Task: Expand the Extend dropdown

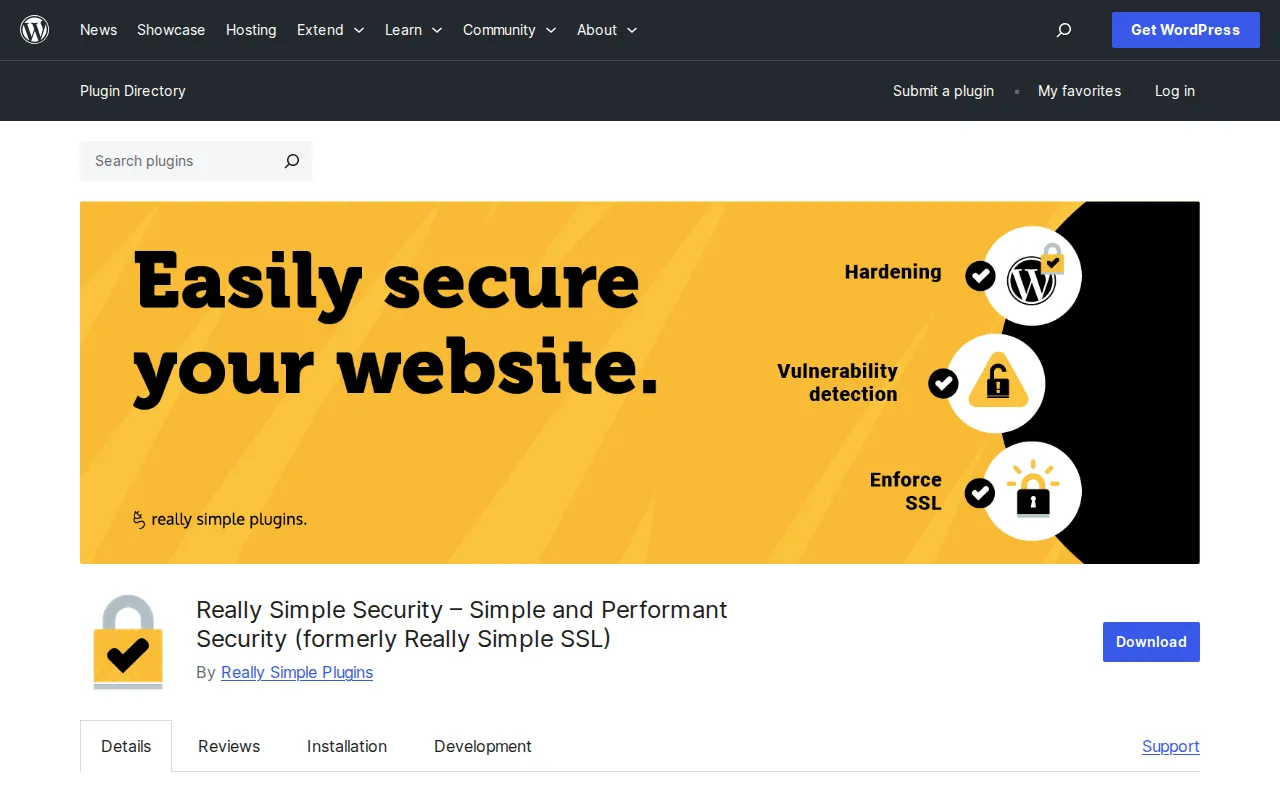Action: (x=330, y=30)
